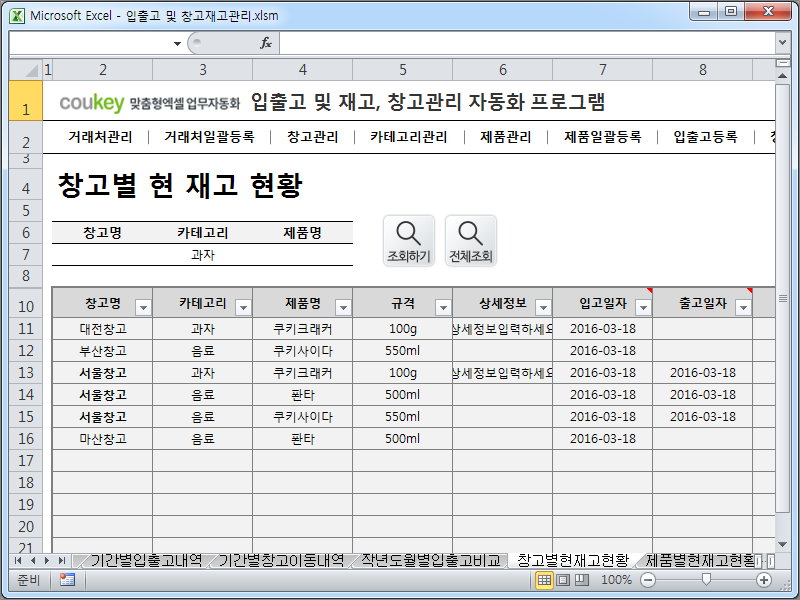Click the 거래처관리 navigation link
Screen dimensions: 800x600
(x=100, y=137)
